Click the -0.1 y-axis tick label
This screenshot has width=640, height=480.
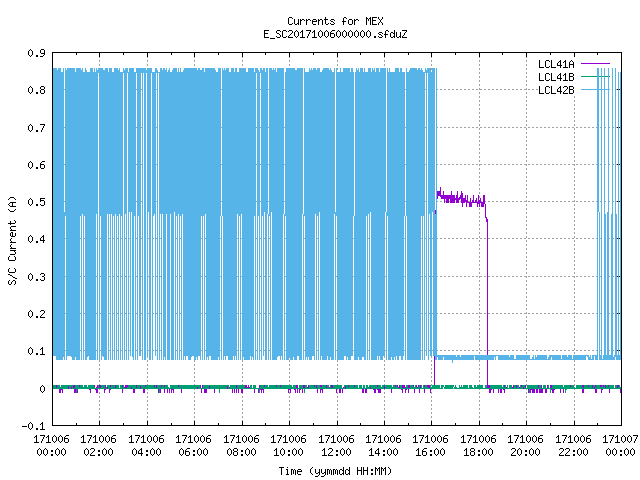33,426
